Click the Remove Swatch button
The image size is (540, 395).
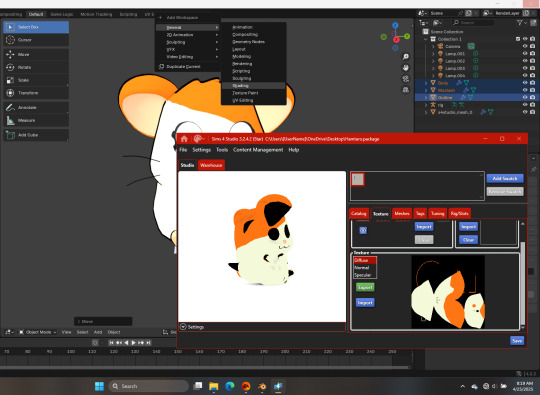tap(505, 191)
